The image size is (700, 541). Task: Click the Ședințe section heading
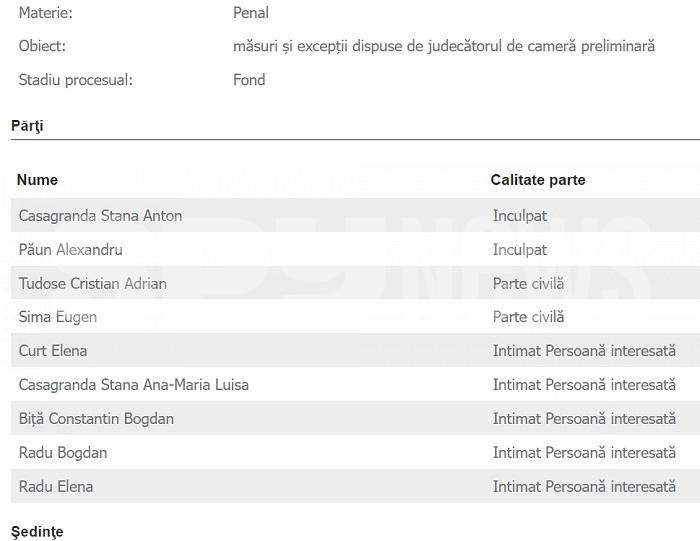[x=37, y=532]
